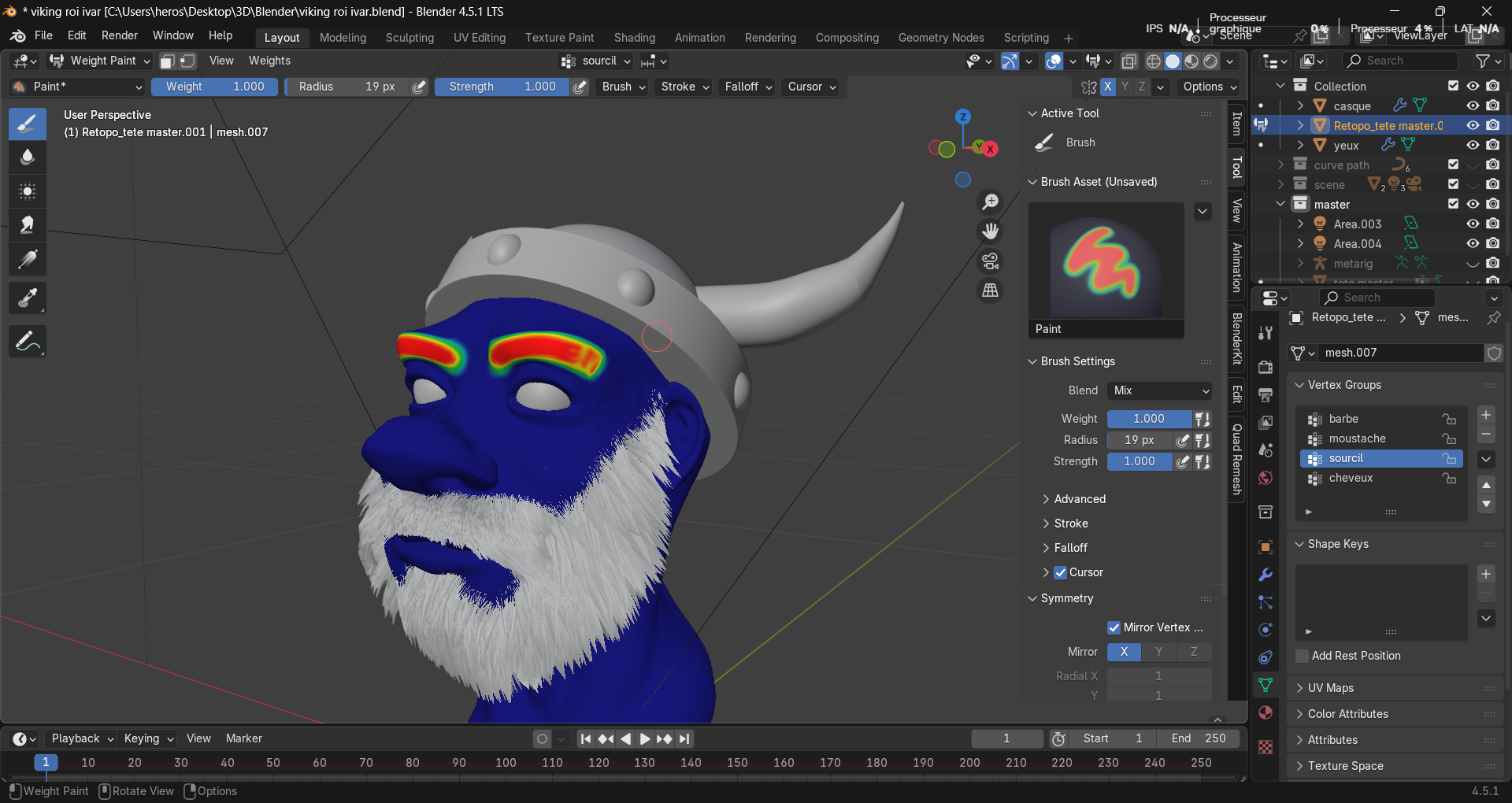Expand the UV Maps panel
The width and height of the screenshot is (1512, 803).
click(x=1330, y=688)
